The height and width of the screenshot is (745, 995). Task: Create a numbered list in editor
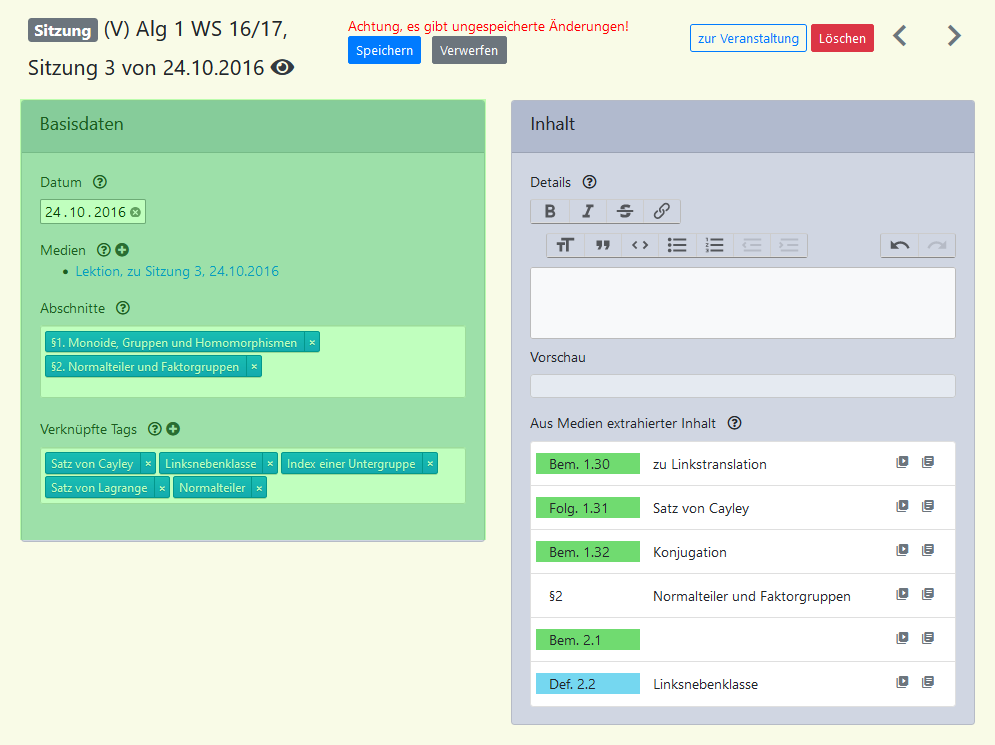[714, 245]
